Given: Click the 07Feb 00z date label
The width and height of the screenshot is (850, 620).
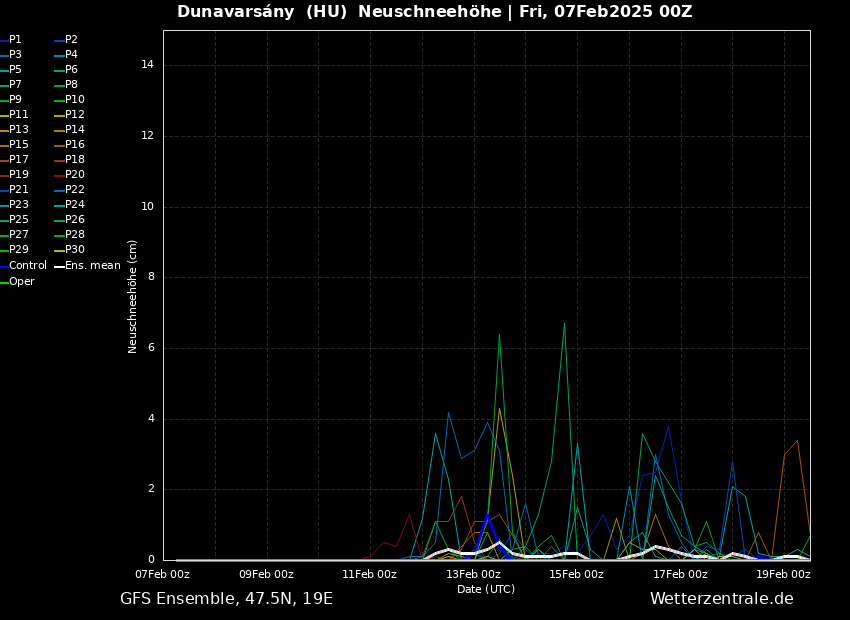Looking at the screenshot, I should [163, 575].
